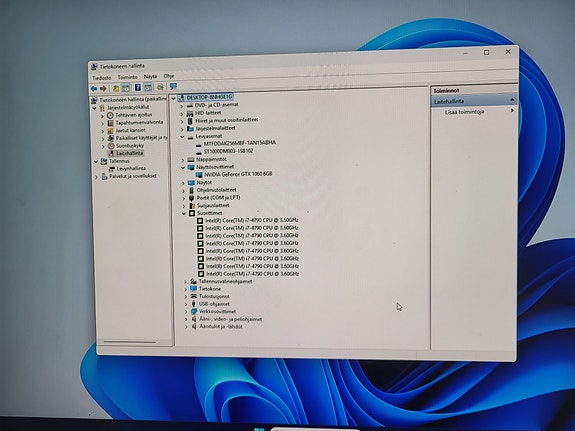Viewport: 575px width, 431px height.
Task: Open the Toiminto menu
Action: click(x=128, y=77)
